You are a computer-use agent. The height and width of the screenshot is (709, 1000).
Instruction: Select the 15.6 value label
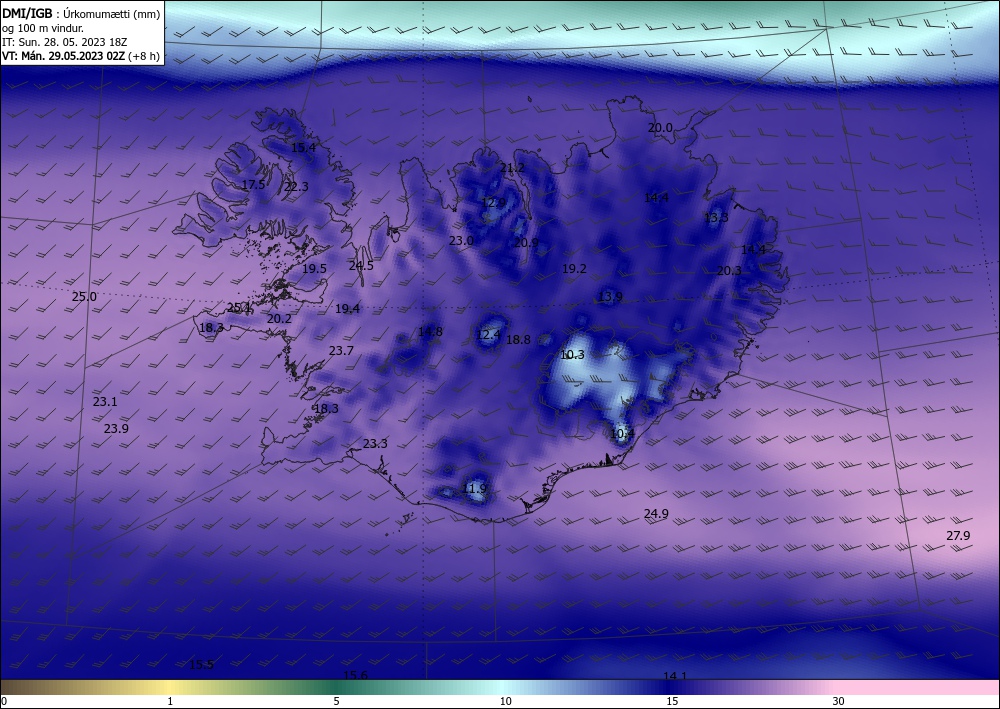coord(356,676)
